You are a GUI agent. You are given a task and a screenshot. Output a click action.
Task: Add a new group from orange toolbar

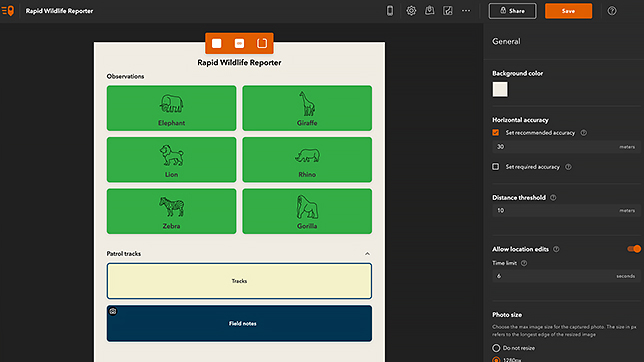(262, 43)
